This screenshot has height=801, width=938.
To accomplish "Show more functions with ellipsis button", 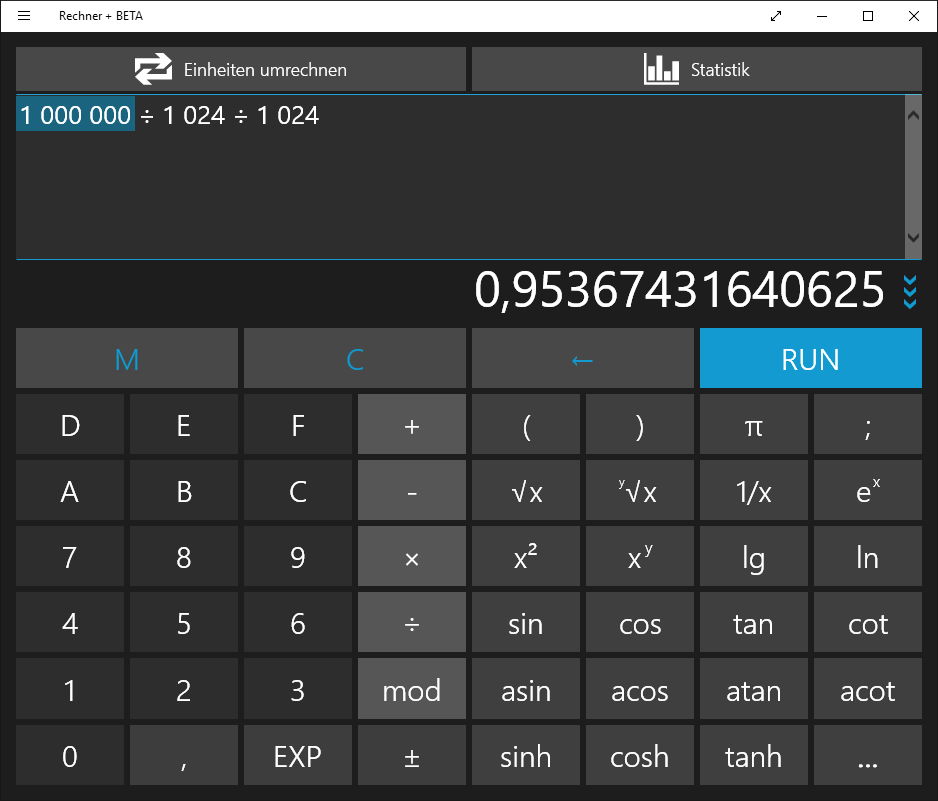I will (x=867, y=756).
